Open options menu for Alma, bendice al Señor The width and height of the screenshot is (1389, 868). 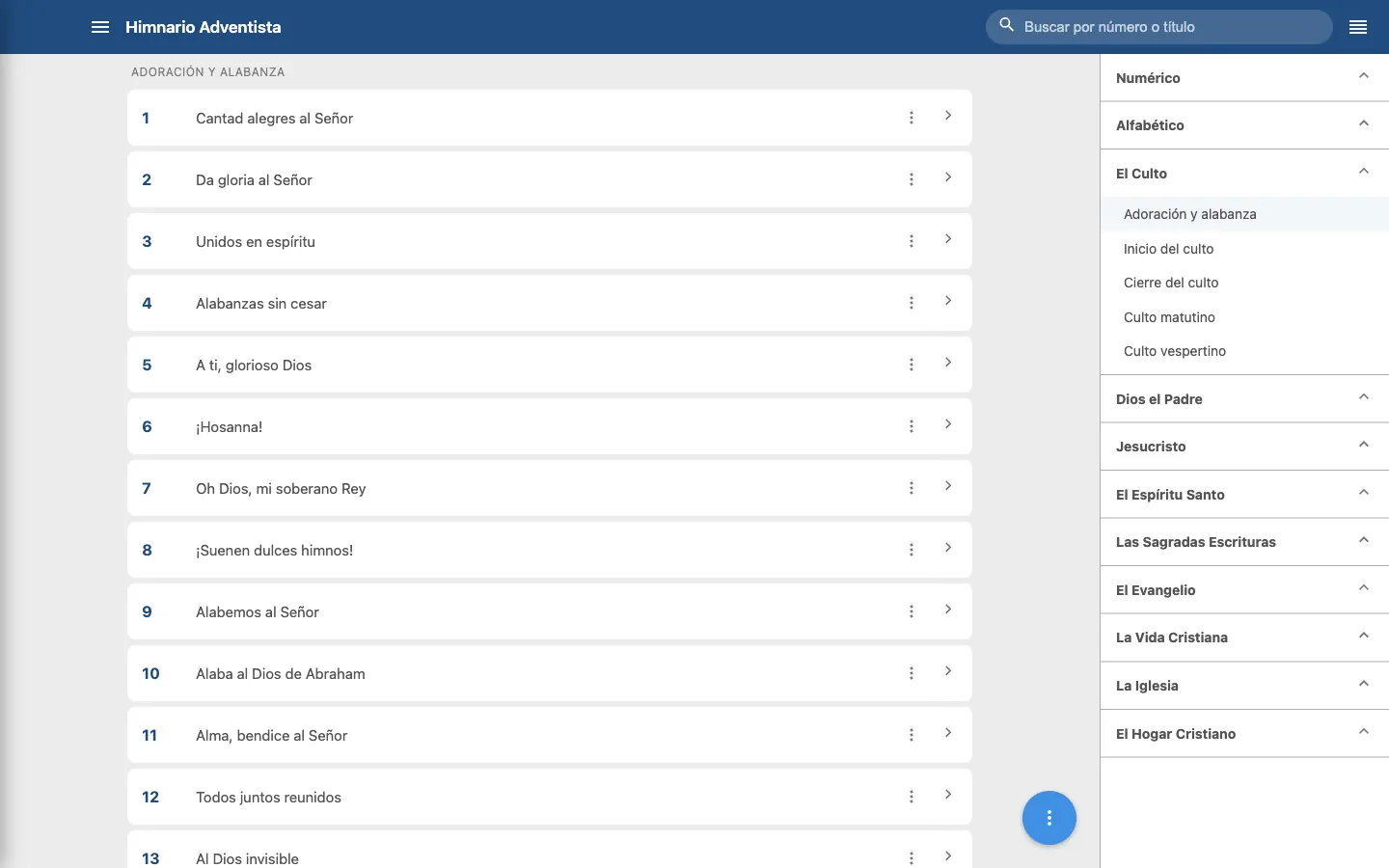click(912, 735)
